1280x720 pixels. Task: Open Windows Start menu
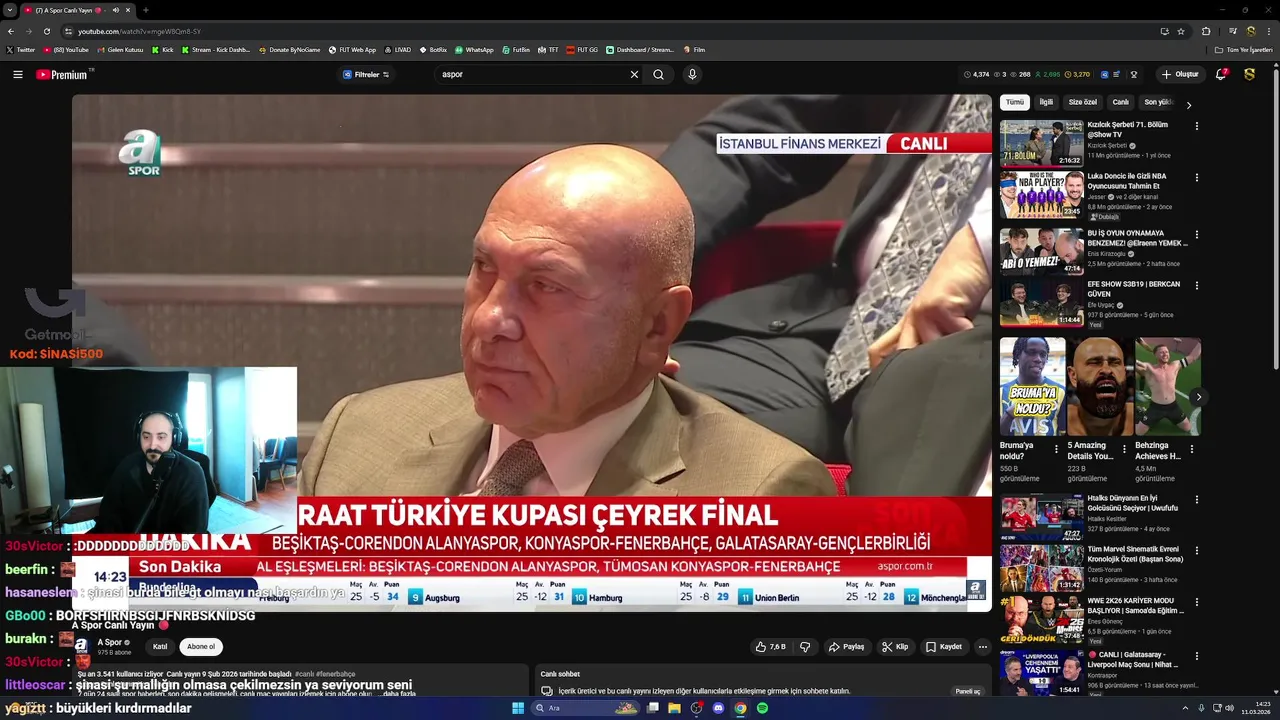coord(518,708)
